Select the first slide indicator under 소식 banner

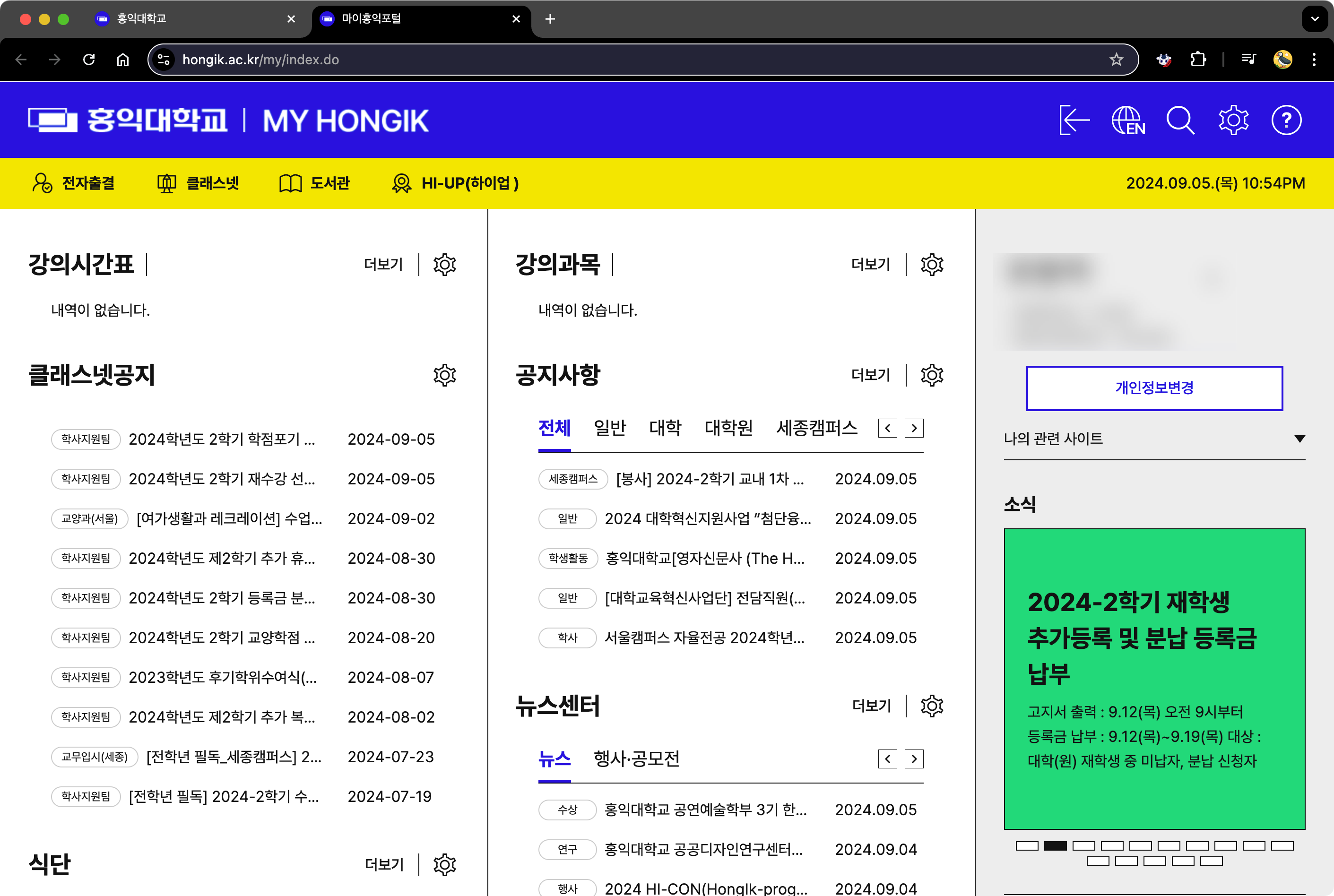point(1027,846)
